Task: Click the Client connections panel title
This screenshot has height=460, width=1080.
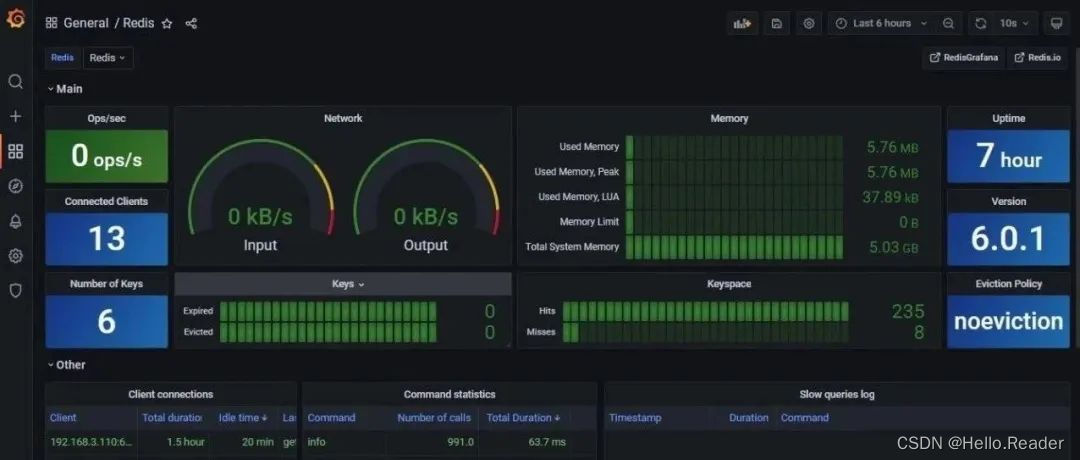Action: [171, 395]
